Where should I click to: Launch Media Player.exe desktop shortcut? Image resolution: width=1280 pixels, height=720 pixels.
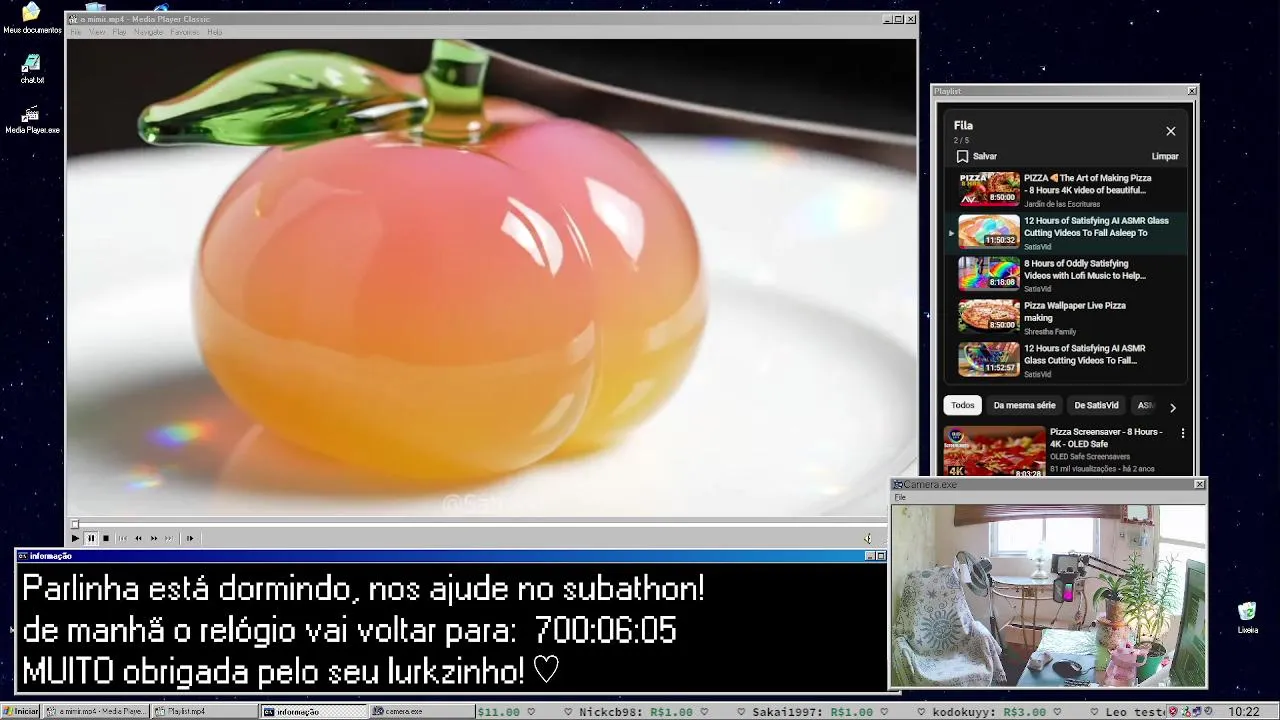[32, 119]
